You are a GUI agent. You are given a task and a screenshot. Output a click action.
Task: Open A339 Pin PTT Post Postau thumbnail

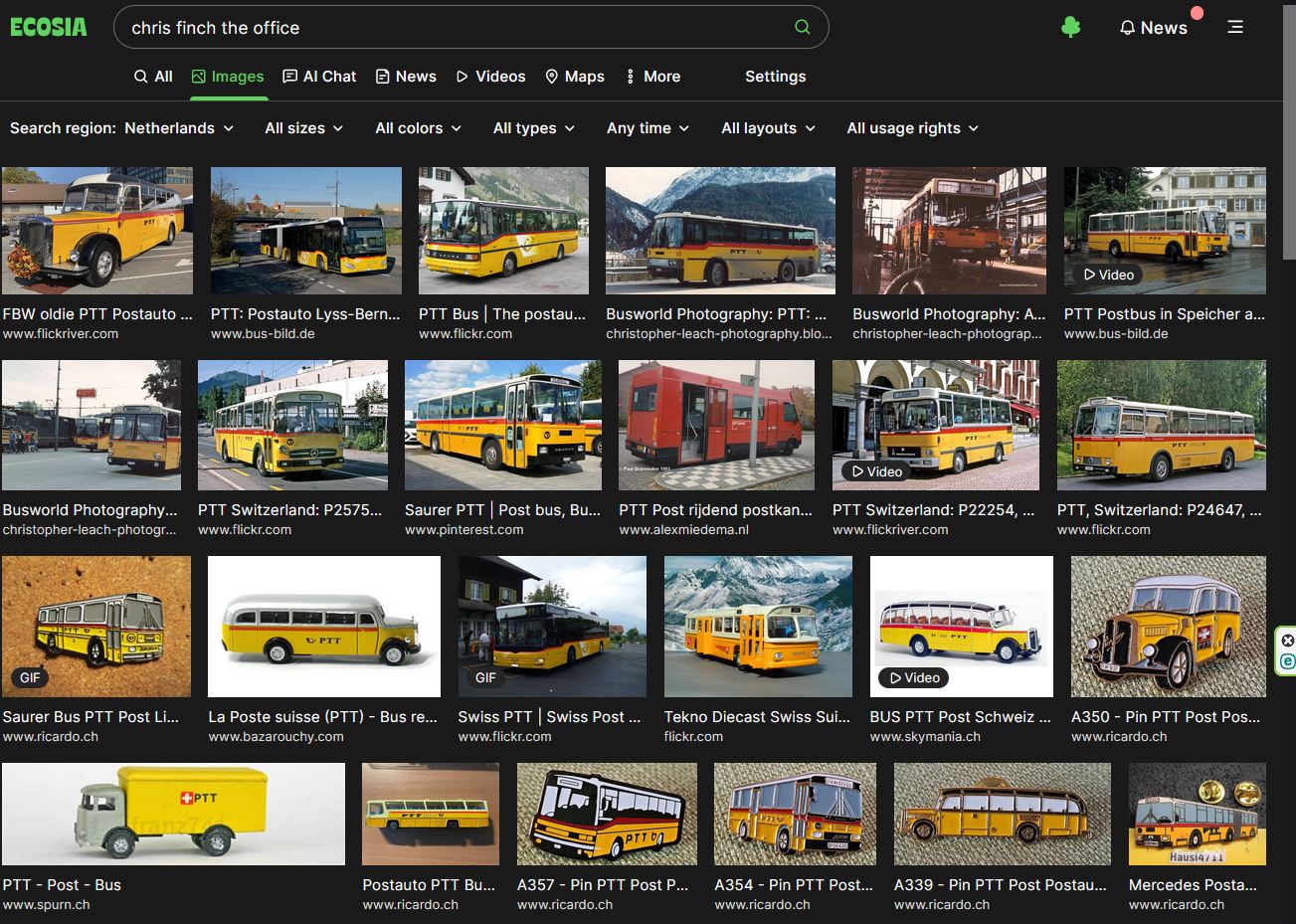point(1003,815)
